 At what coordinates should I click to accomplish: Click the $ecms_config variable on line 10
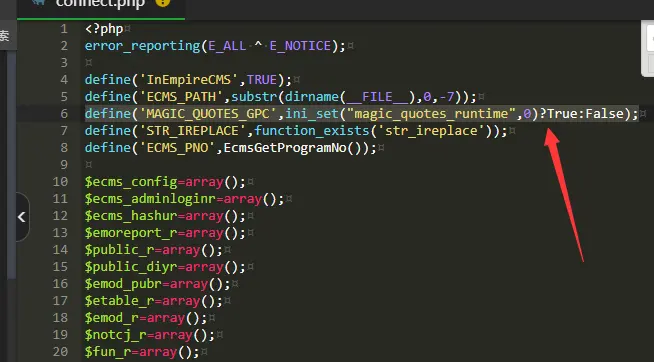click(131, 182)
